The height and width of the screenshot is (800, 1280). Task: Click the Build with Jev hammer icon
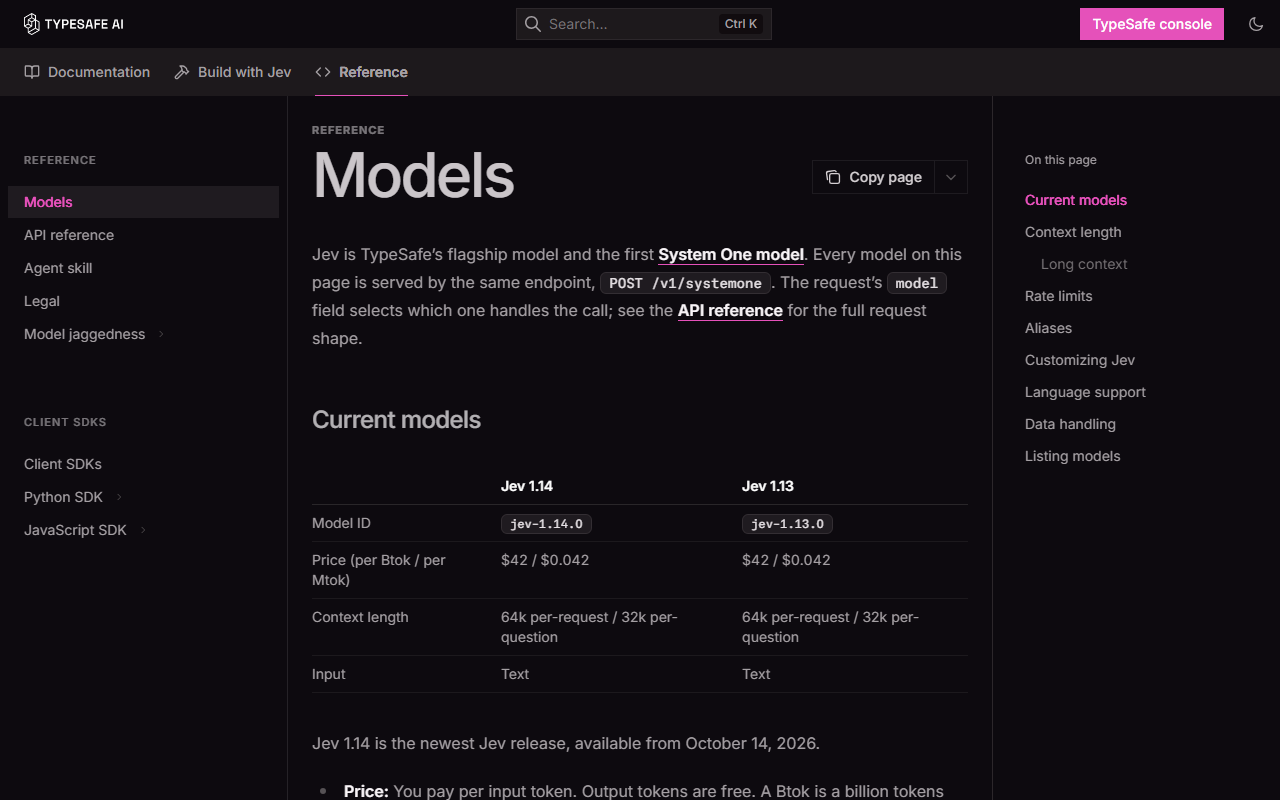coord(182,72)
